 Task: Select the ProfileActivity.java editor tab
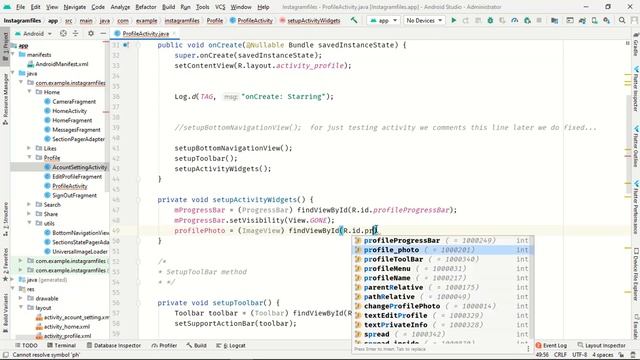145,33
